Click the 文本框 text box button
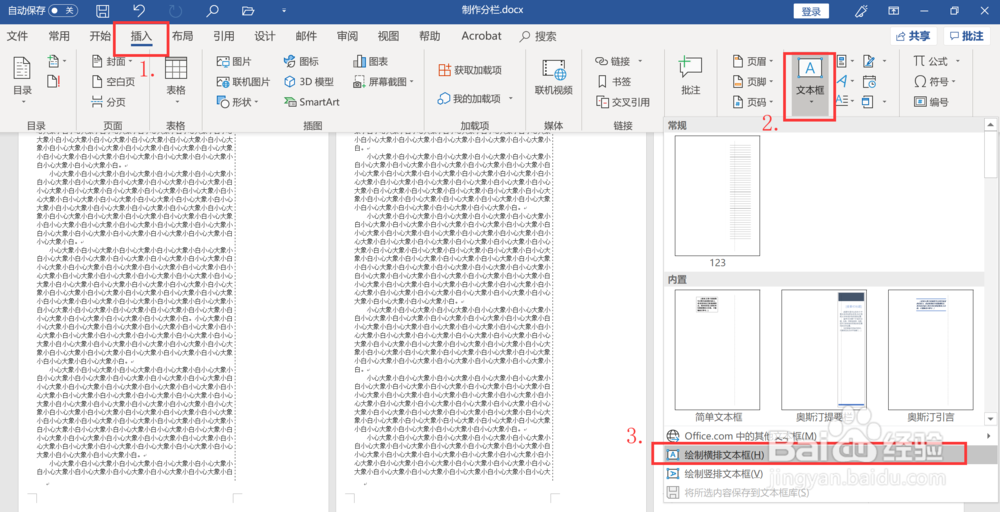The height and width of the screenshot is (512, 1000). click(810, 85)
